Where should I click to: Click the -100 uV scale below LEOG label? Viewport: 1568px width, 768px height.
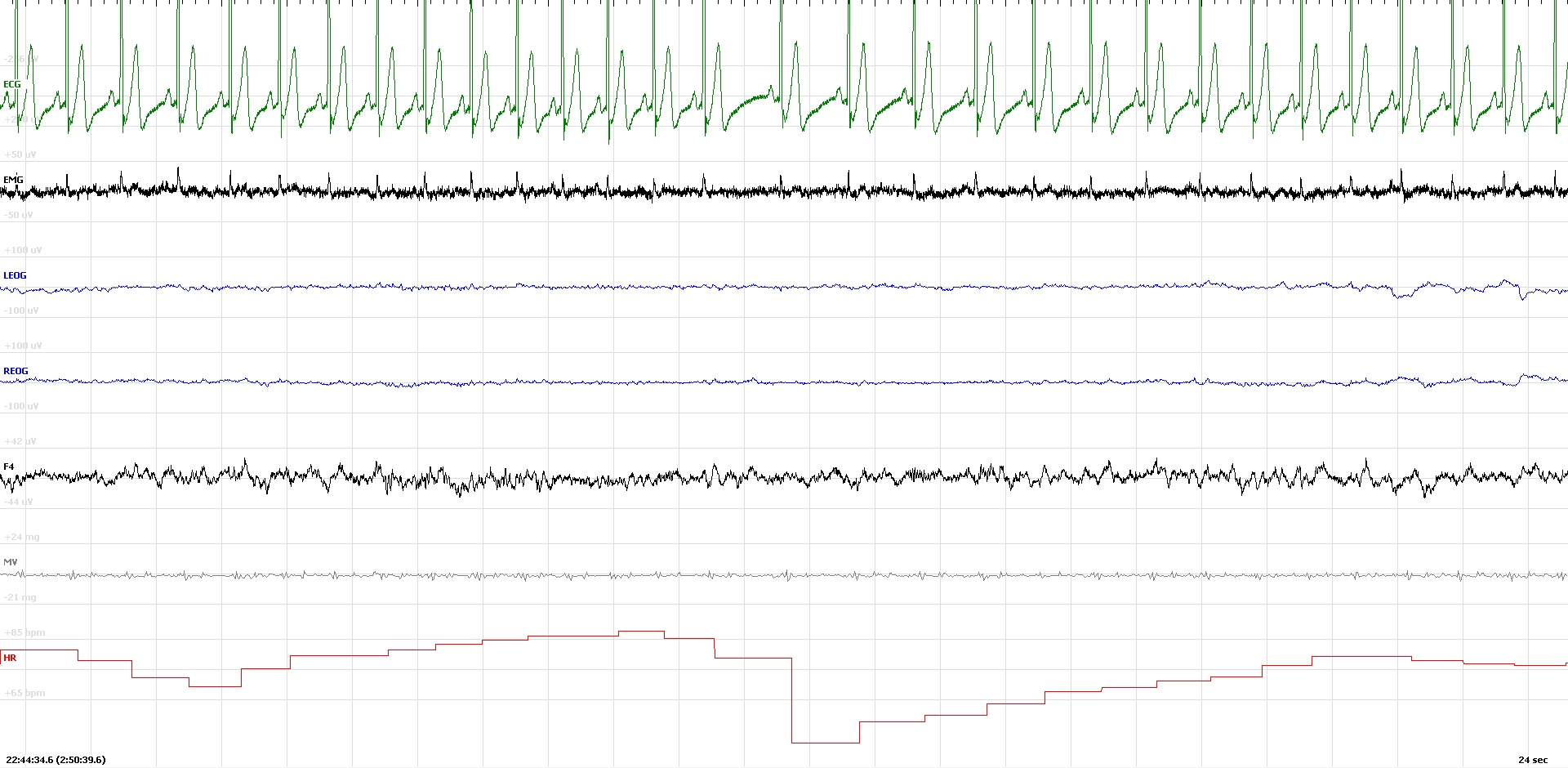click(21, 310)
